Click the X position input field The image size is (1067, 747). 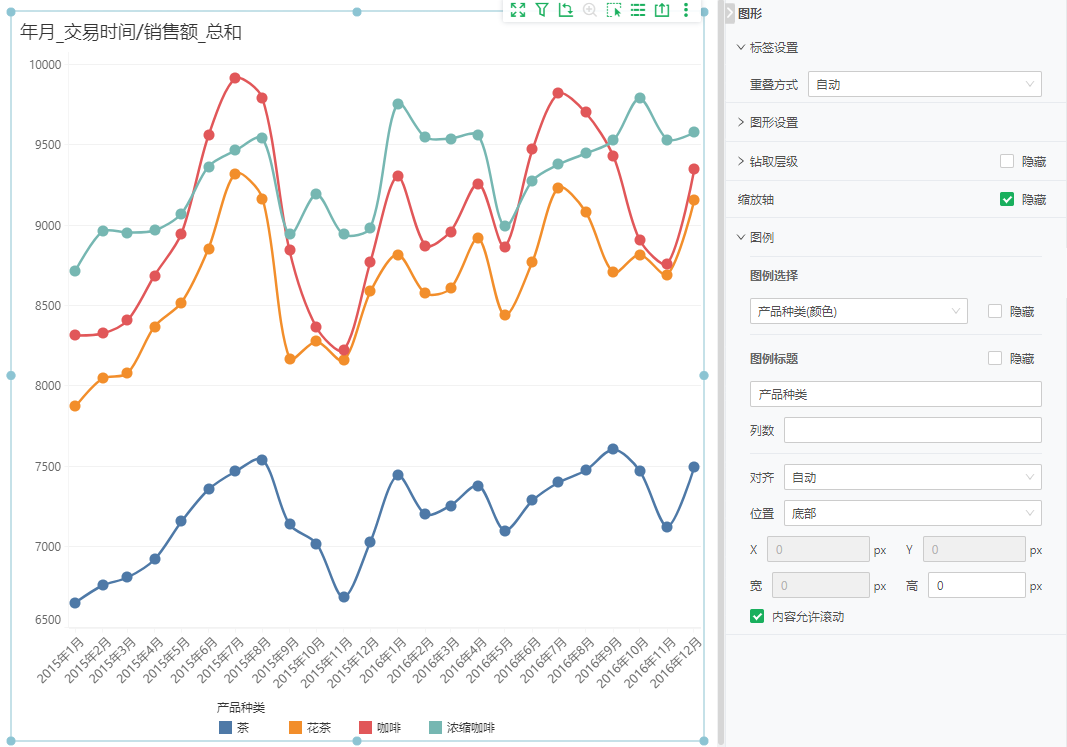tap(818, 550)
